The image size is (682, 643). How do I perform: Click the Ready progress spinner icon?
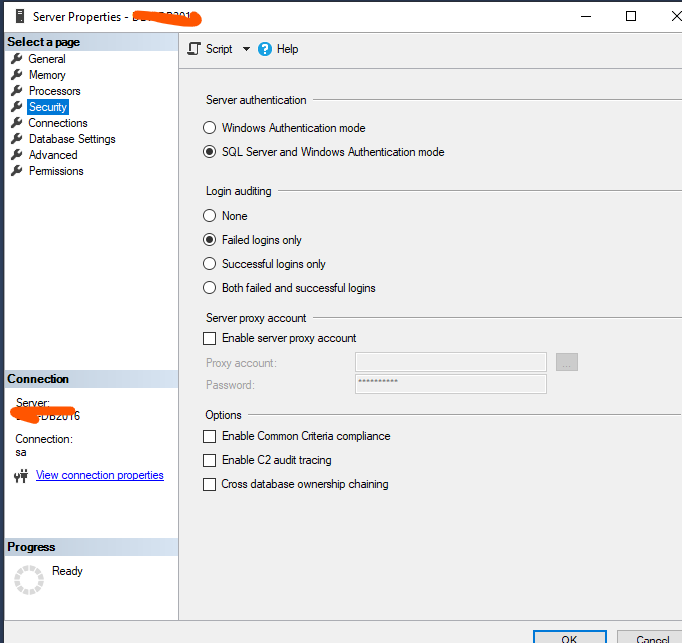click(29, 579)
